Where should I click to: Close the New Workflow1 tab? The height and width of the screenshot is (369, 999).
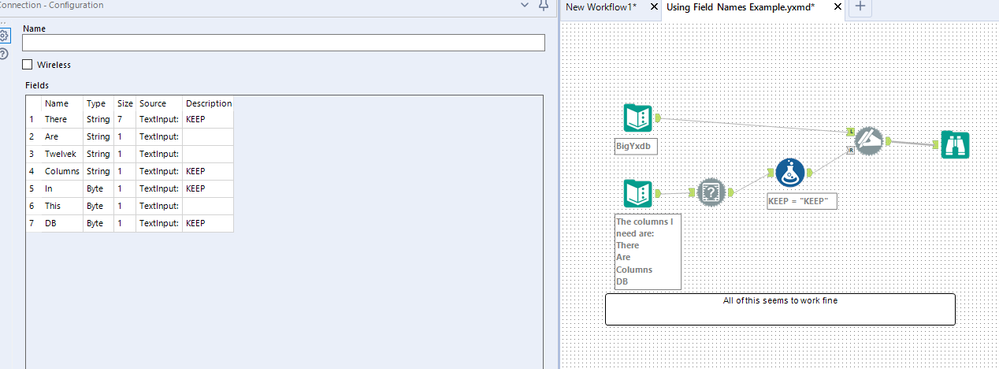point(654,7)
